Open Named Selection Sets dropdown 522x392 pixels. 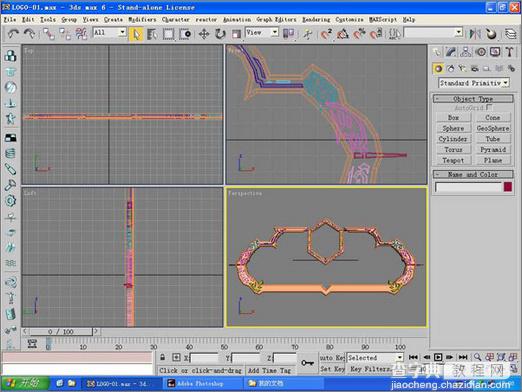tap(433, 32)
